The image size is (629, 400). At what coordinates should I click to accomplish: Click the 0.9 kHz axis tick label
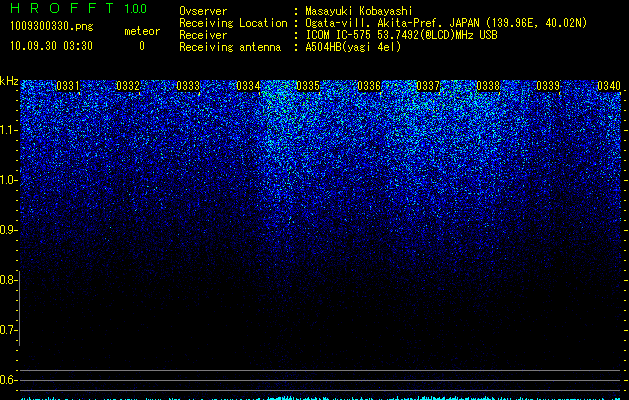[7, 230]
